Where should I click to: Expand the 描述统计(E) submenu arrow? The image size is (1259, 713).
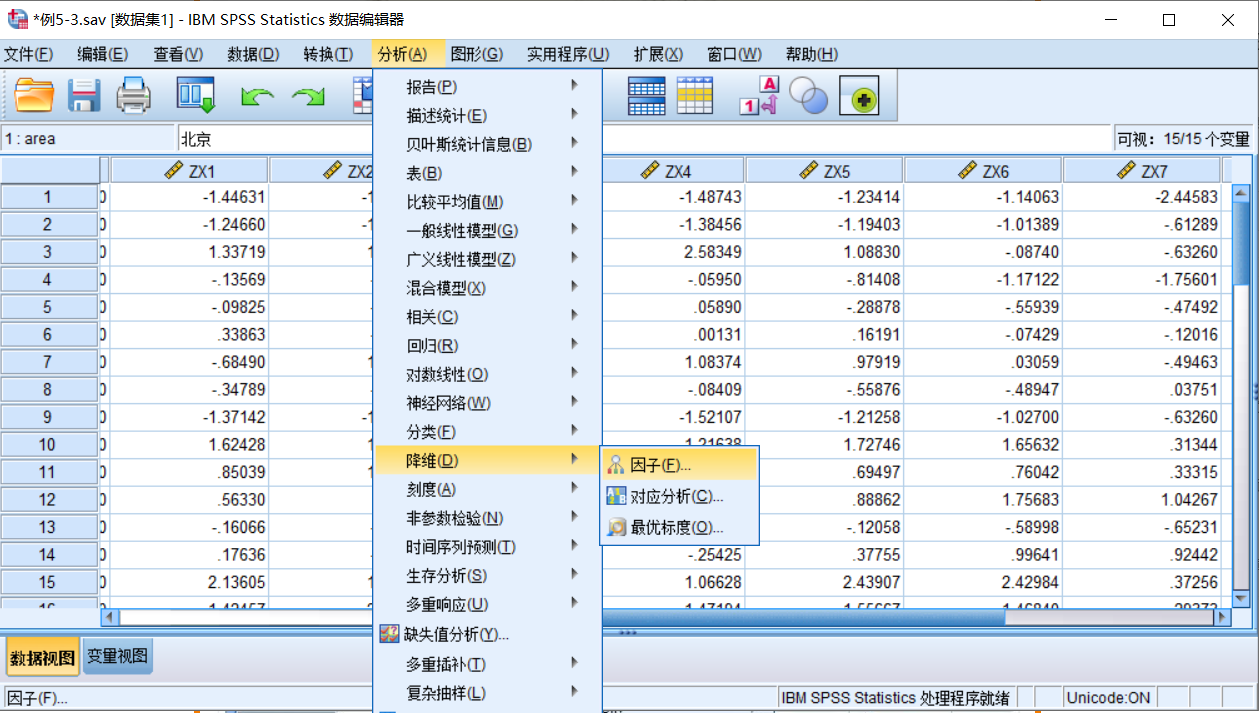(575, 115)
